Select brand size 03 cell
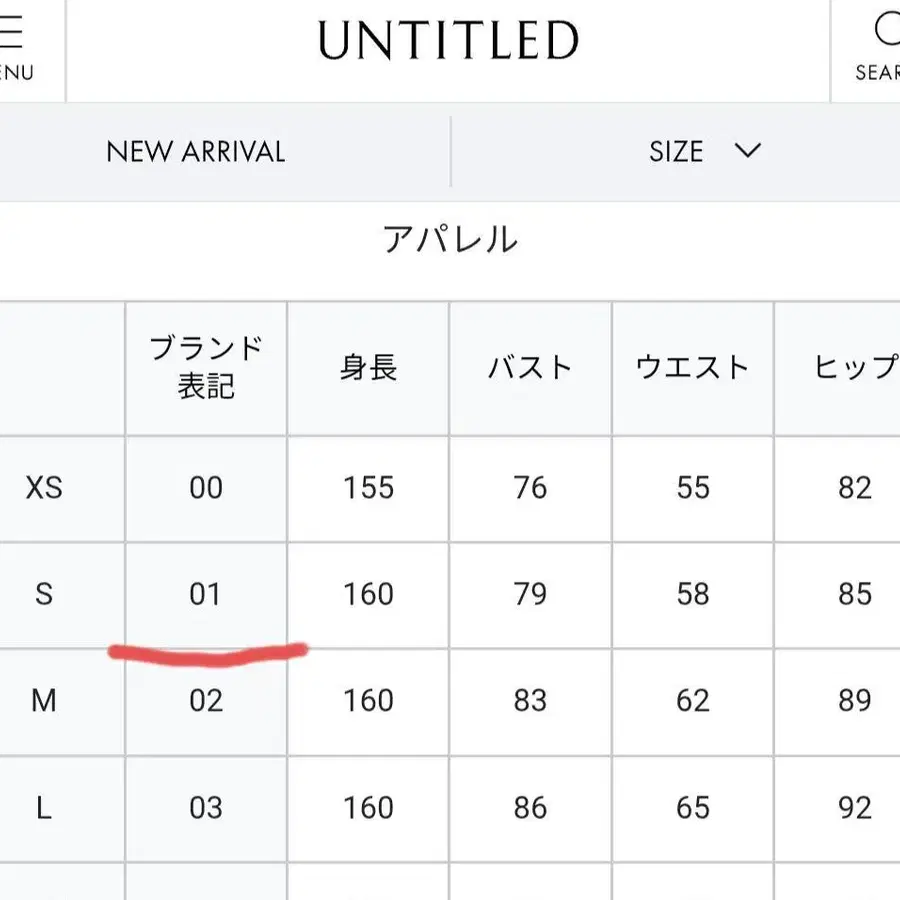The height and width of the screenshot is (900, 900). (206, 808)
